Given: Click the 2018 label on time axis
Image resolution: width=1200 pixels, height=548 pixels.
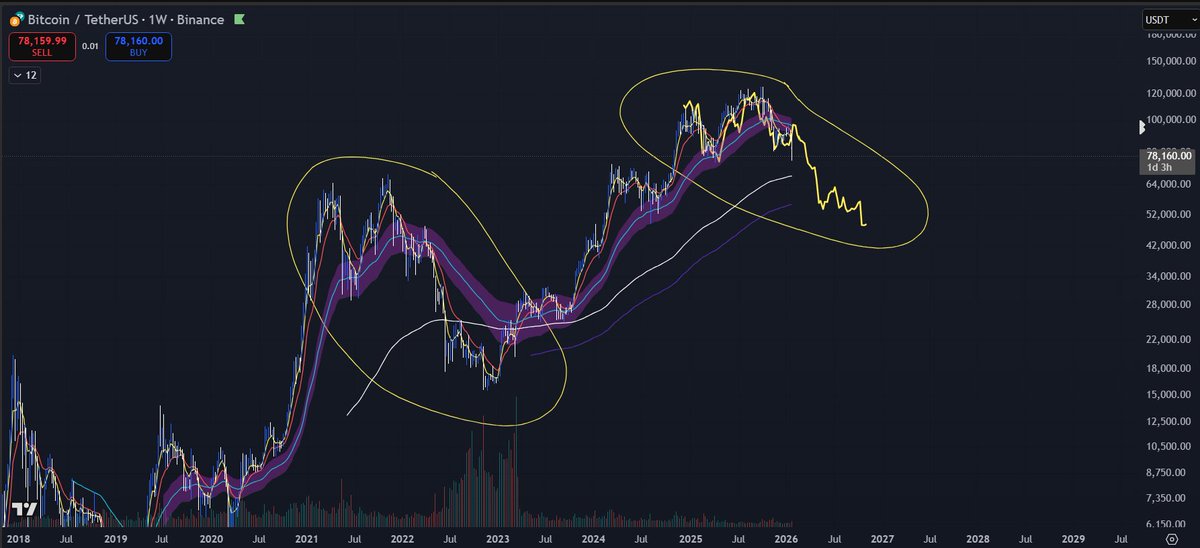Looking at the screenshot, I should click(18, 538).
